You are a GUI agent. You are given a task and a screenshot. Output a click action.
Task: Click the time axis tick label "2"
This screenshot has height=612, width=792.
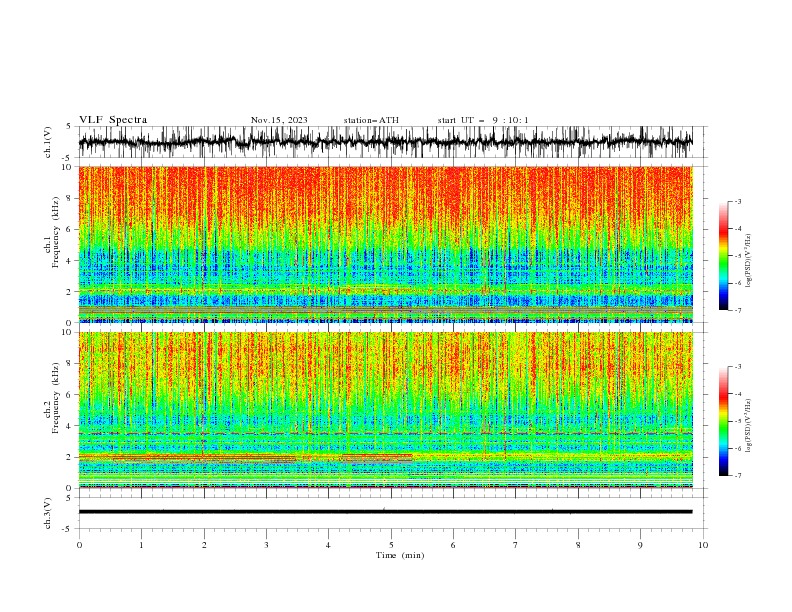[x=204, y=545]
